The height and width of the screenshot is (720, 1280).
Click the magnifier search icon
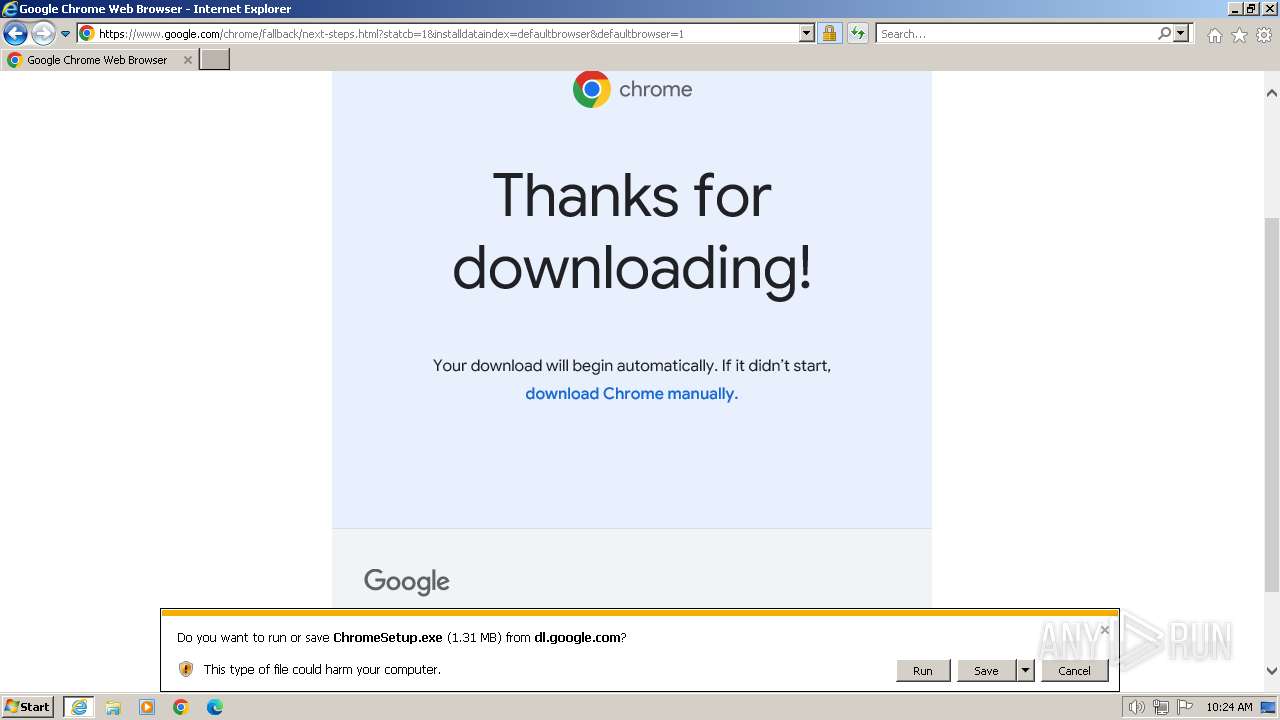1164,33
